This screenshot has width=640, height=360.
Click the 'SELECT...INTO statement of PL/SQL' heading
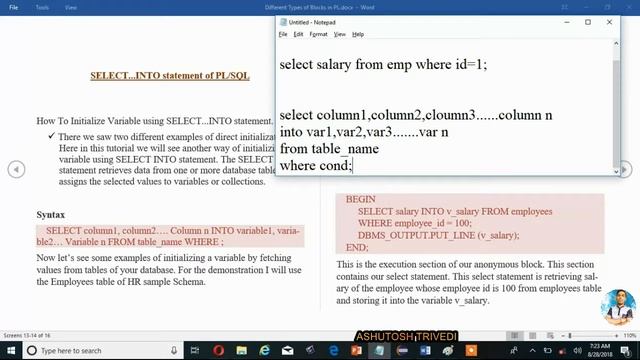pos(170,76)
